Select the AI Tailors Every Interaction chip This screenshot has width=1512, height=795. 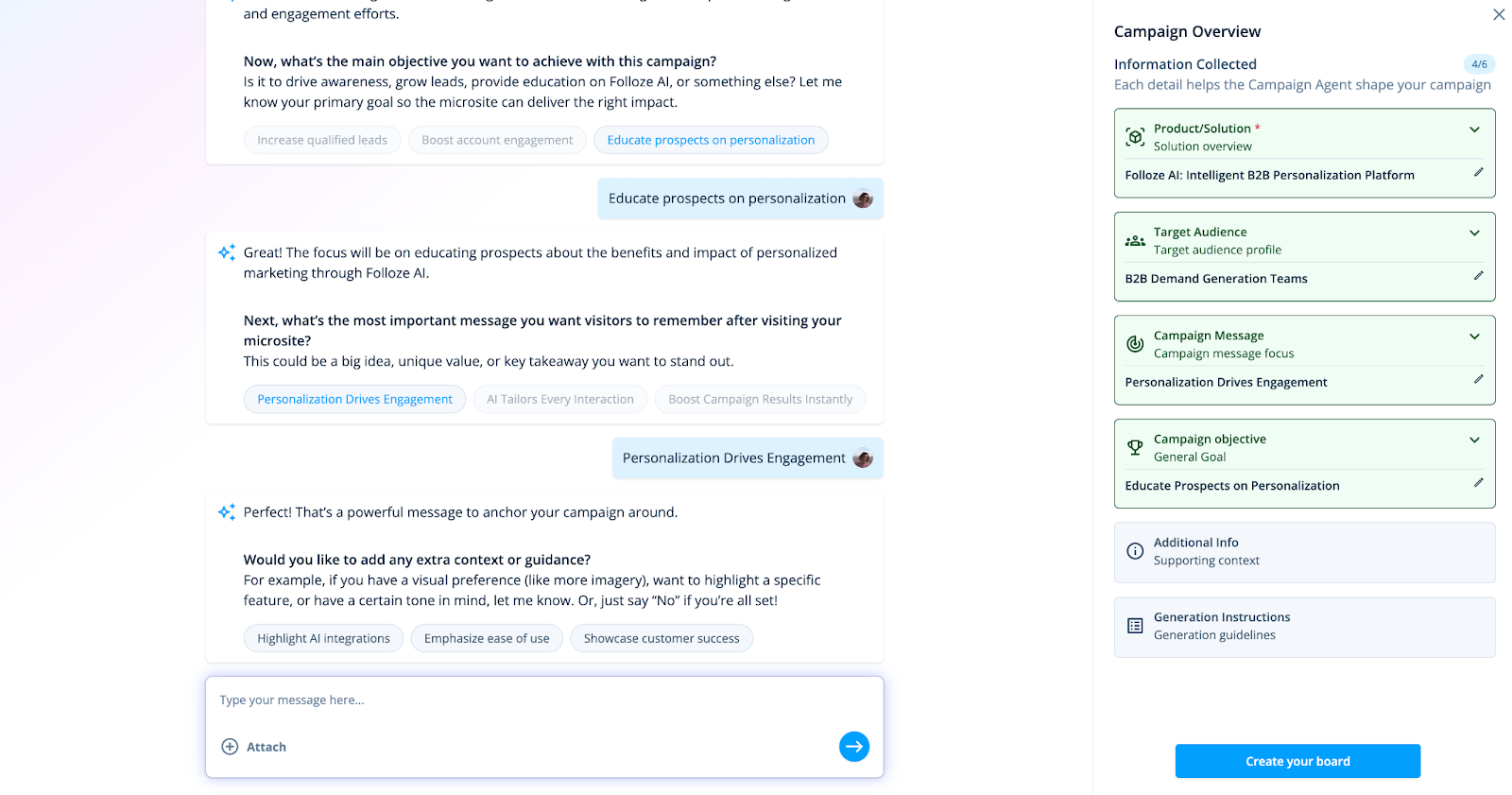(x=560, y=400)
